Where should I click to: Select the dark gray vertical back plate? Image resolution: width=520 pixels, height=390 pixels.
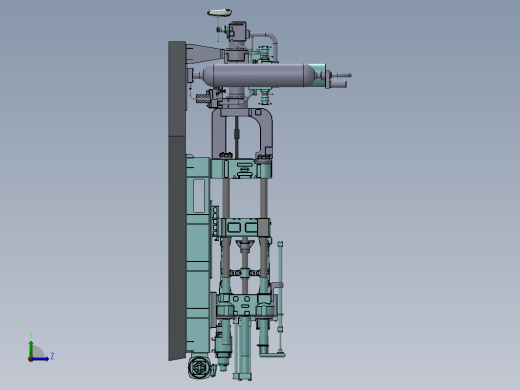[177, 200]
